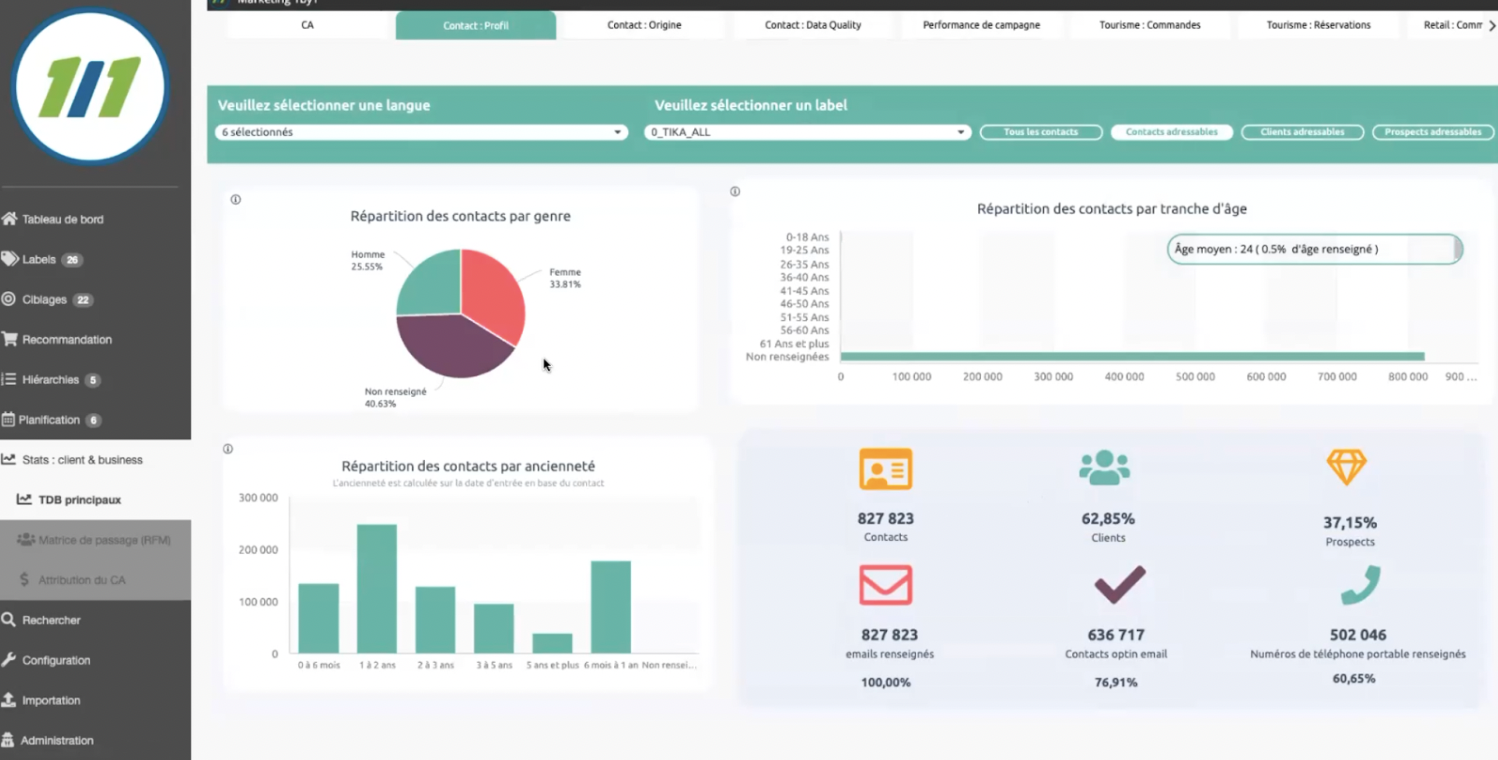
Task: Click the 636 717 optin email value
Action: pos(1116,635)
